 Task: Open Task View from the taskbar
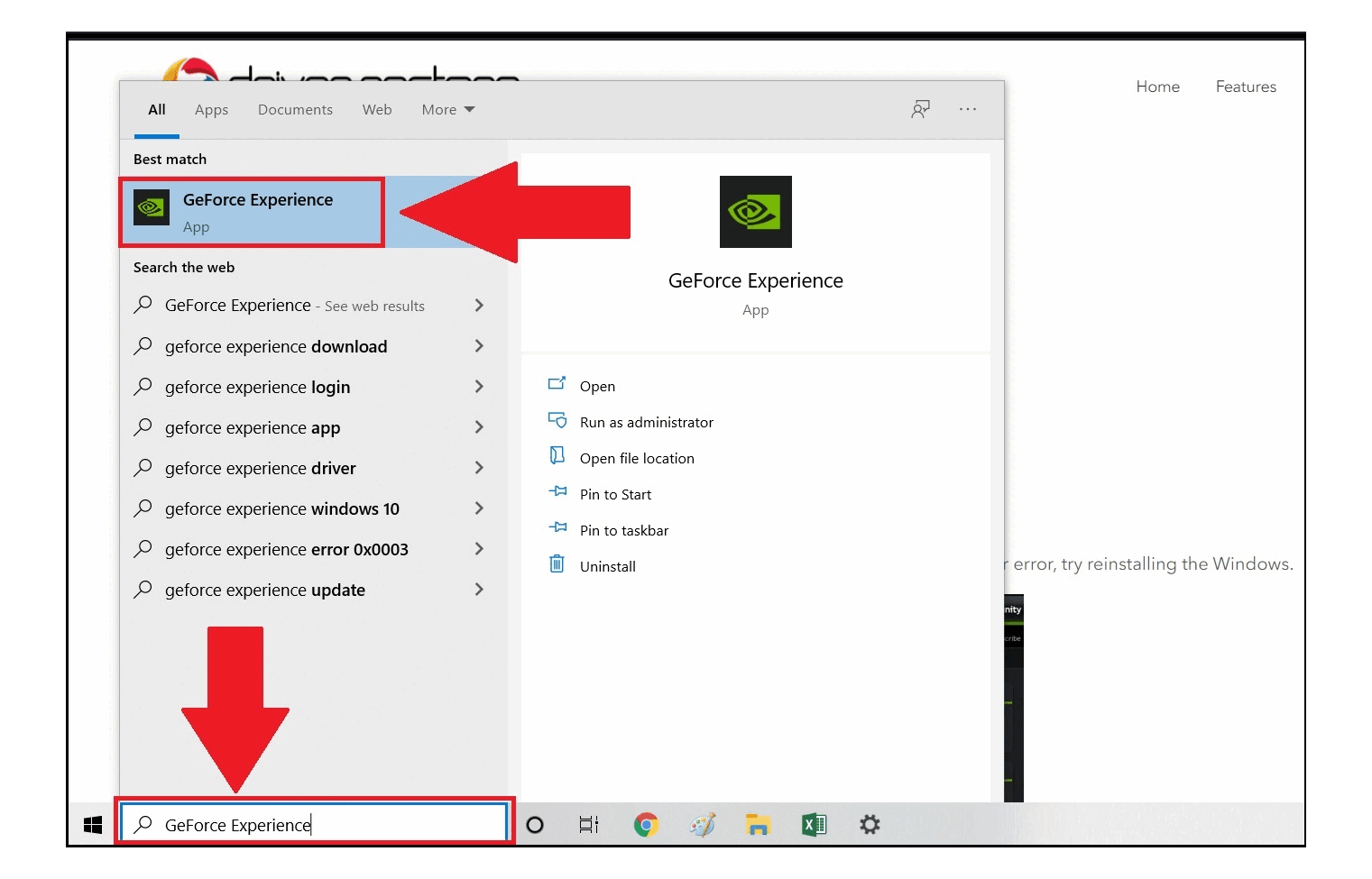click(589, 825)
